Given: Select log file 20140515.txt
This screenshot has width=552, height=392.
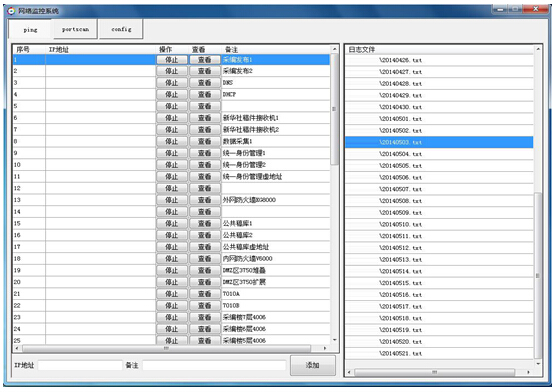Looking at the screenshot, I should (439, 283).
